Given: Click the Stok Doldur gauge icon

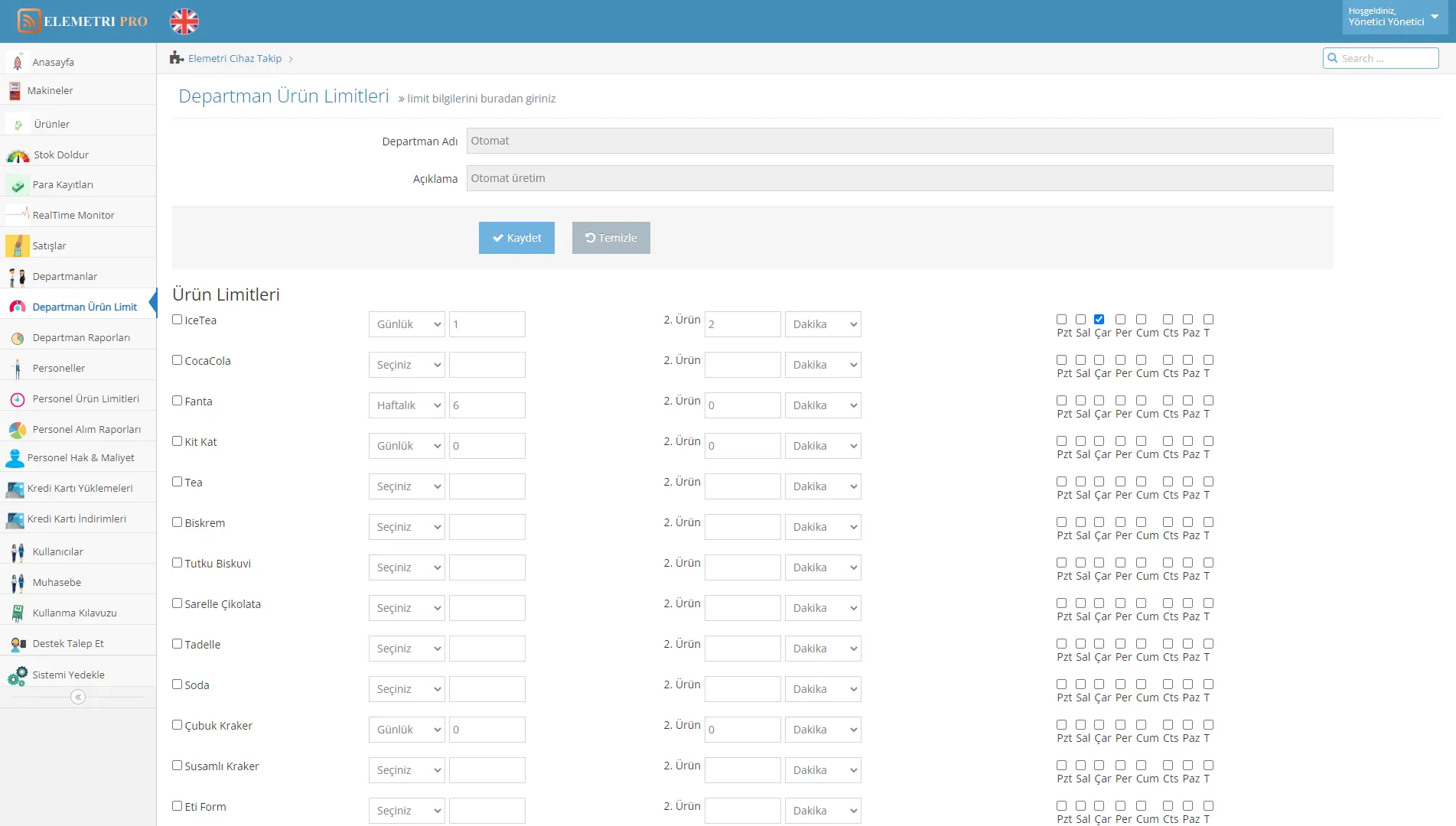Looking at the screenshot, I should 18,155.
